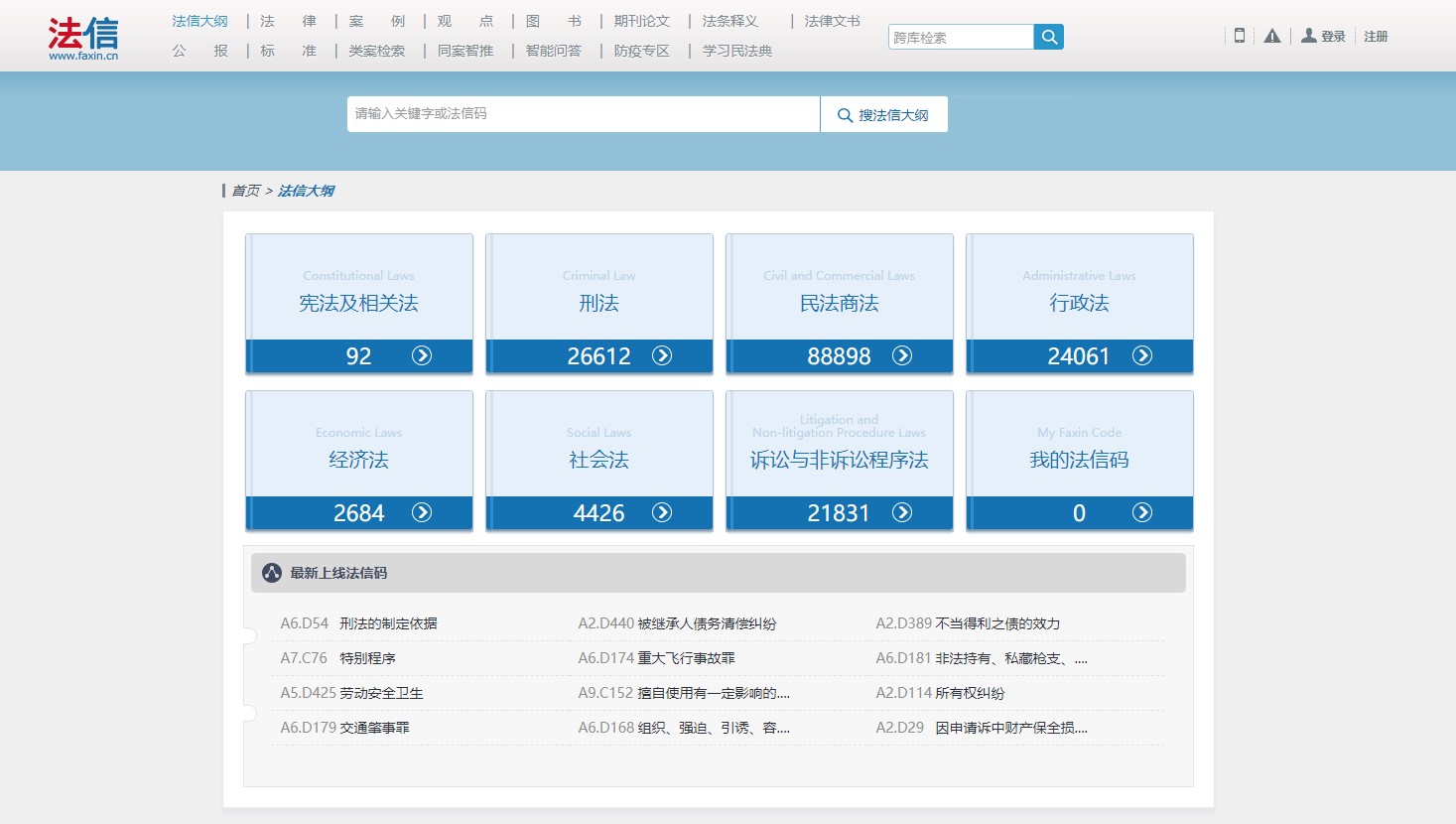Open the 智能问答 menu item
Image resolution: width=1456 pixels, height=824 pixels.
pos(554,51)
